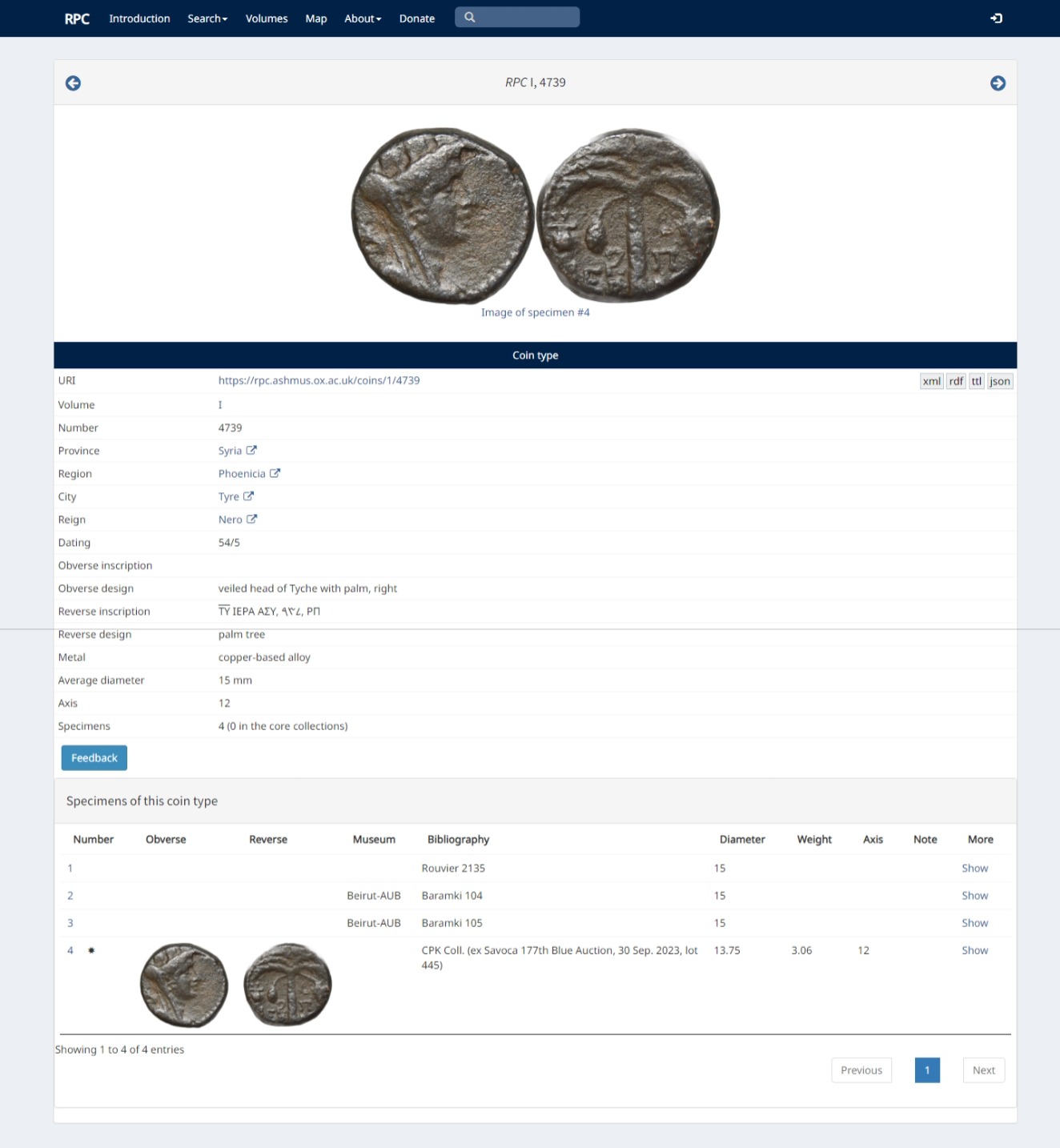Go to previous coin type arrow
This screenshot has height=1148, width=1060.
coord(73,83)
